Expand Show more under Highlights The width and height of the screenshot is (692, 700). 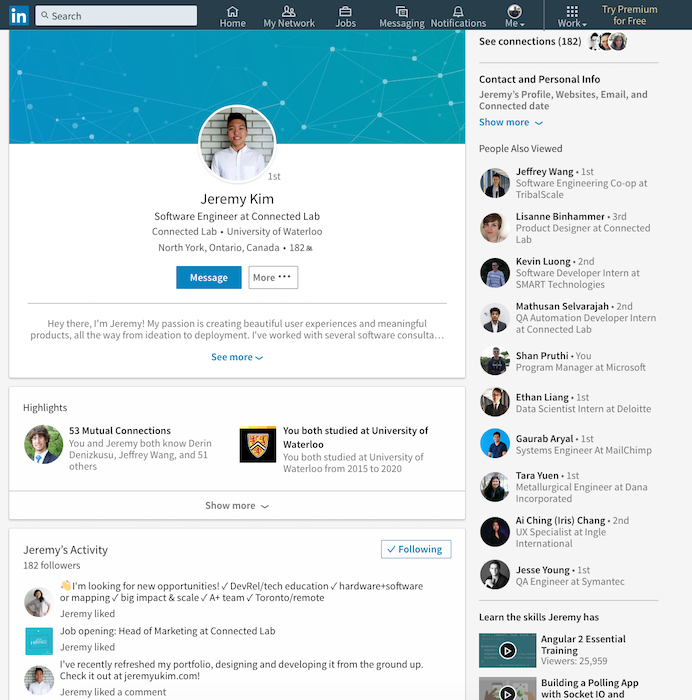point(237,506)
